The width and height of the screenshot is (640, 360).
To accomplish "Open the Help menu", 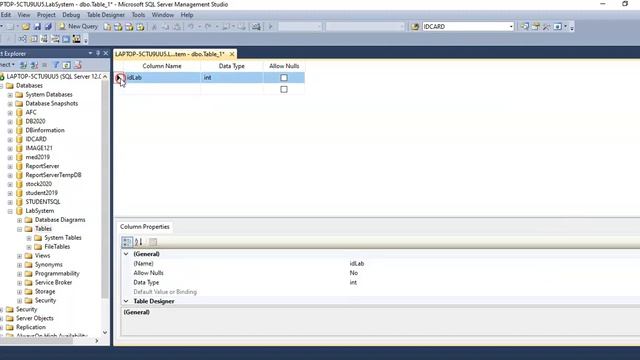I will (187, 15).
